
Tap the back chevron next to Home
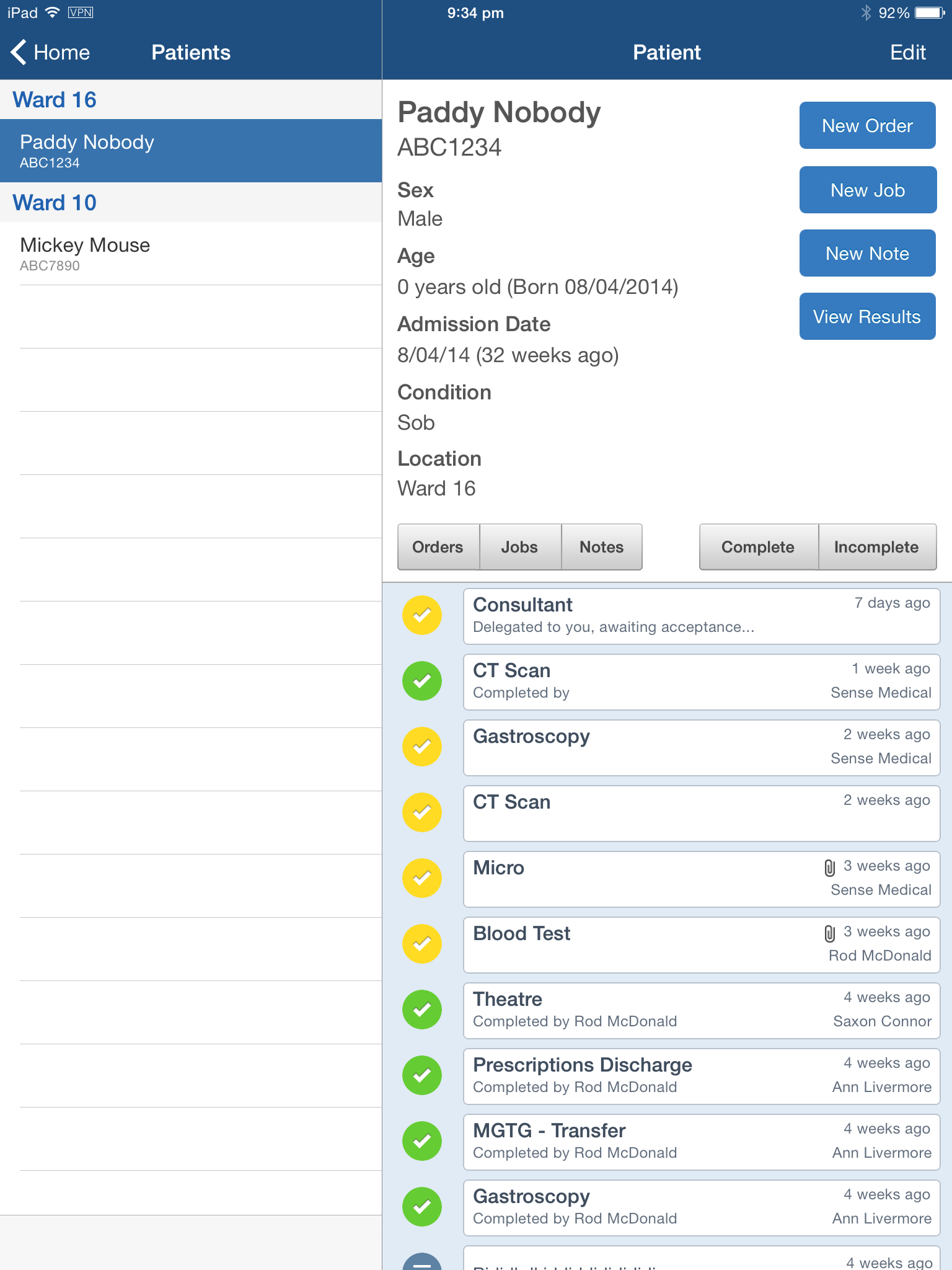click(x=19, y=52)
